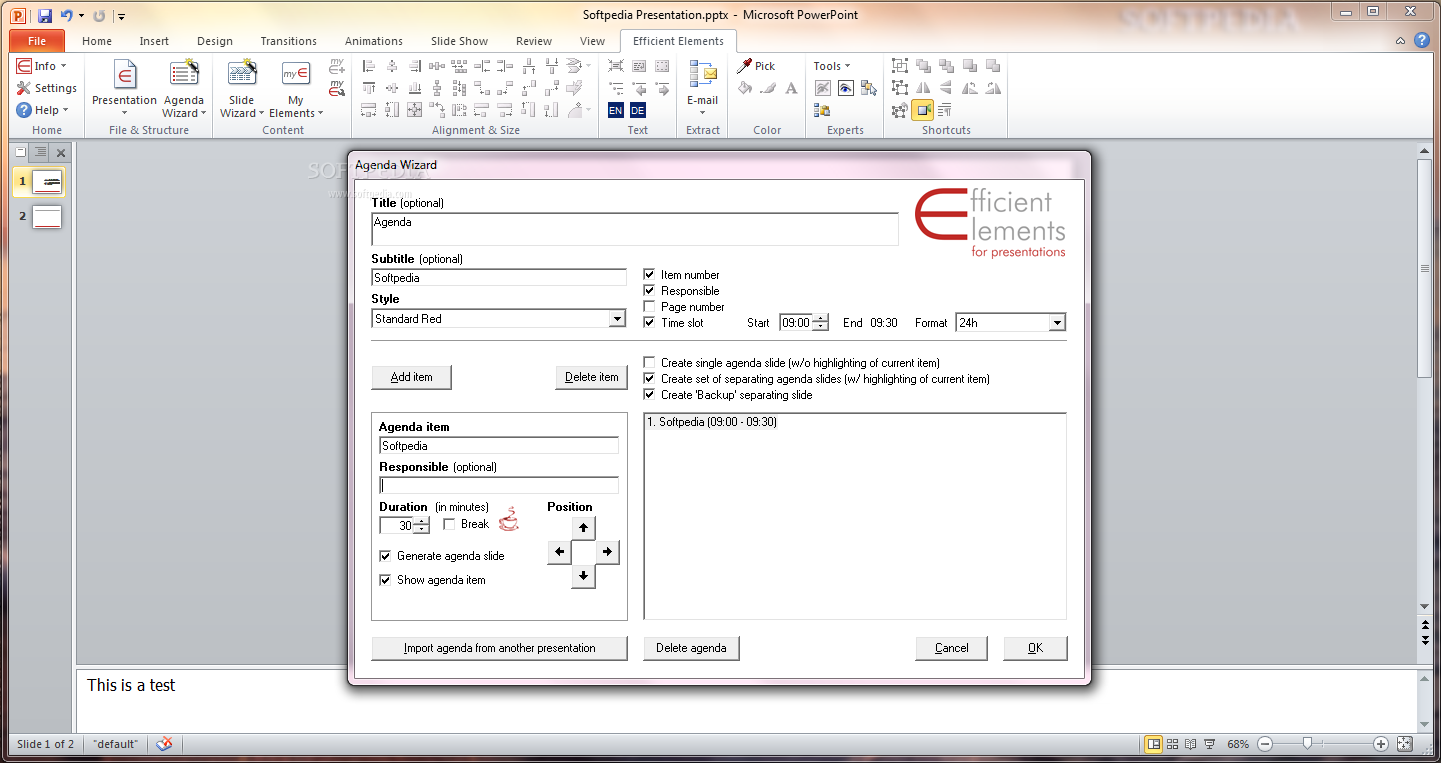Enable the Page number checkbox
The height and width of the screenshot is (763, 1441).
pyautogui.click(x=650, y=307)
